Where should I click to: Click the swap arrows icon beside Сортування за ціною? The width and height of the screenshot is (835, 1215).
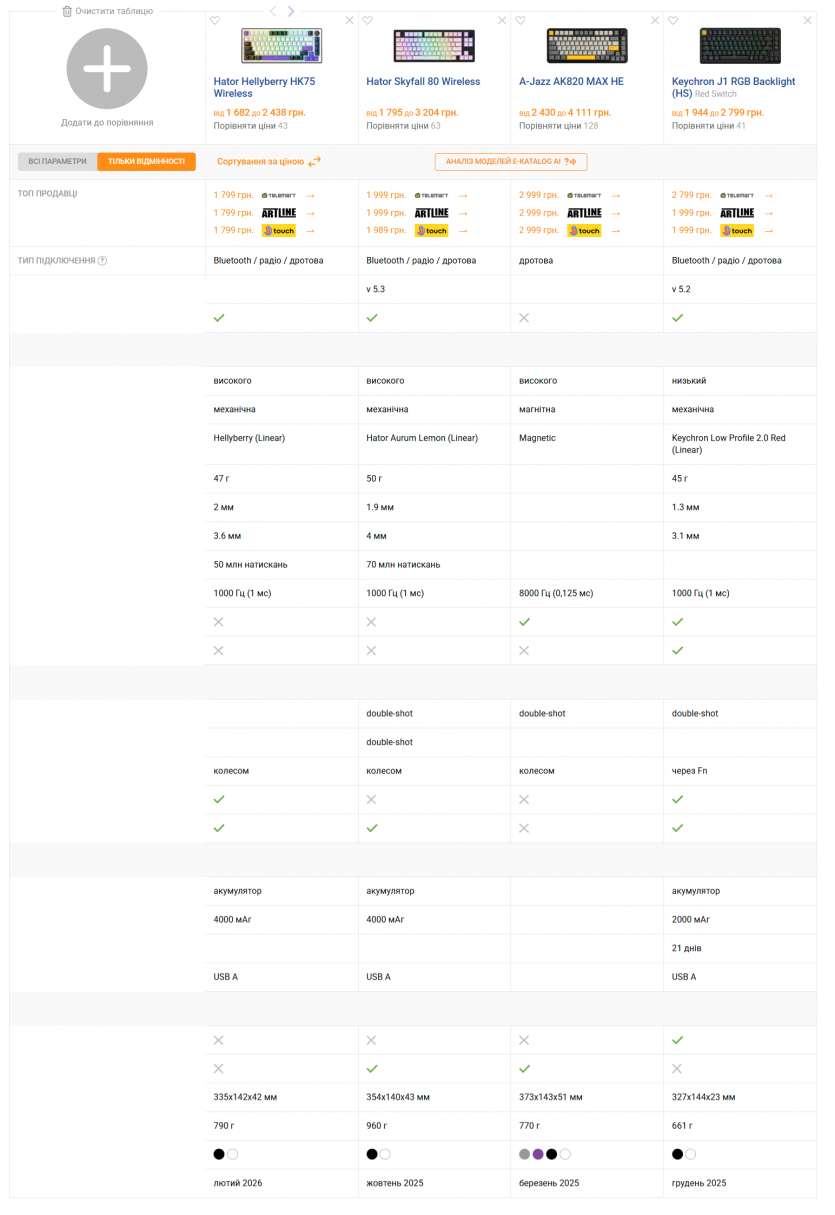coord(314,162)
